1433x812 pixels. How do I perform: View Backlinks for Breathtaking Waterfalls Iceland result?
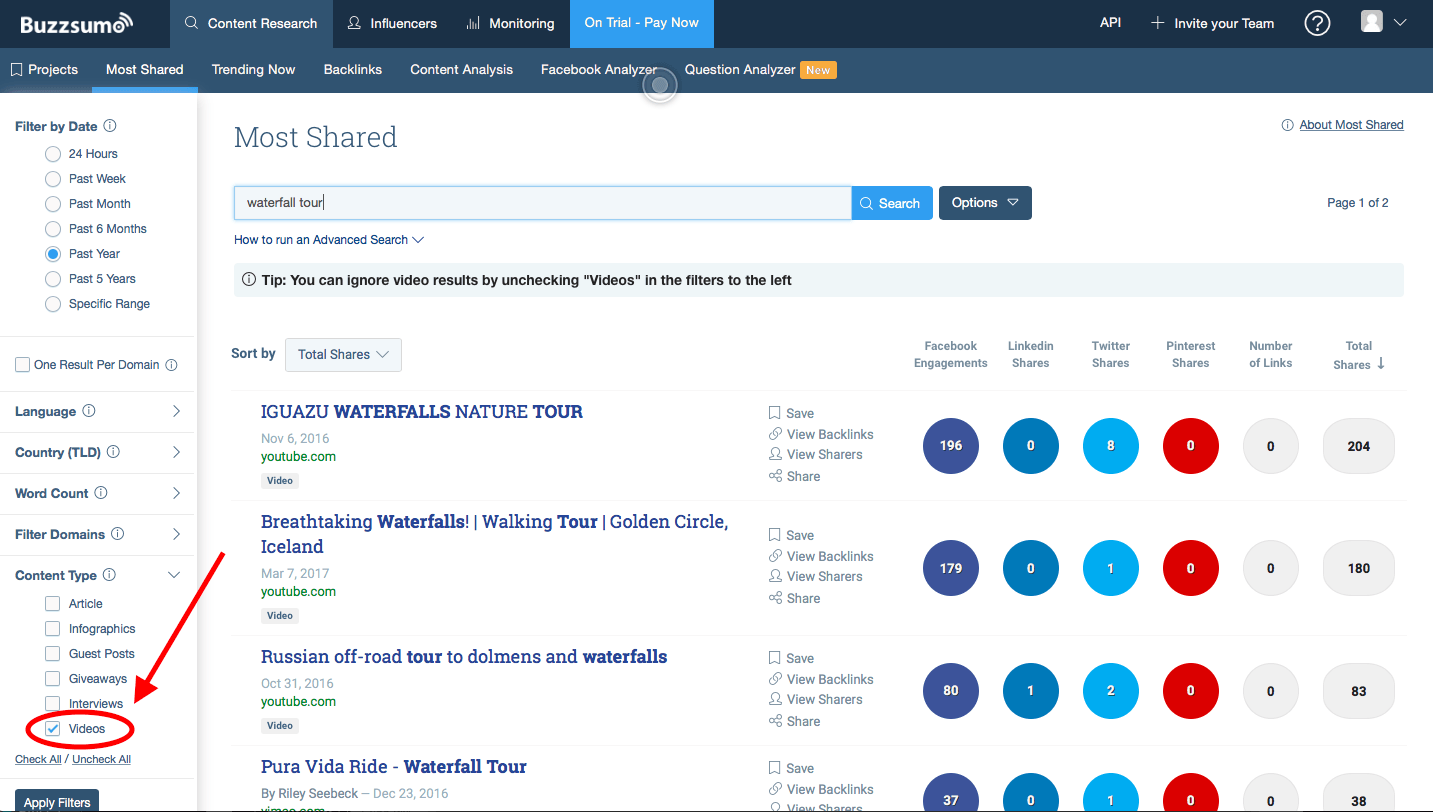821,556
